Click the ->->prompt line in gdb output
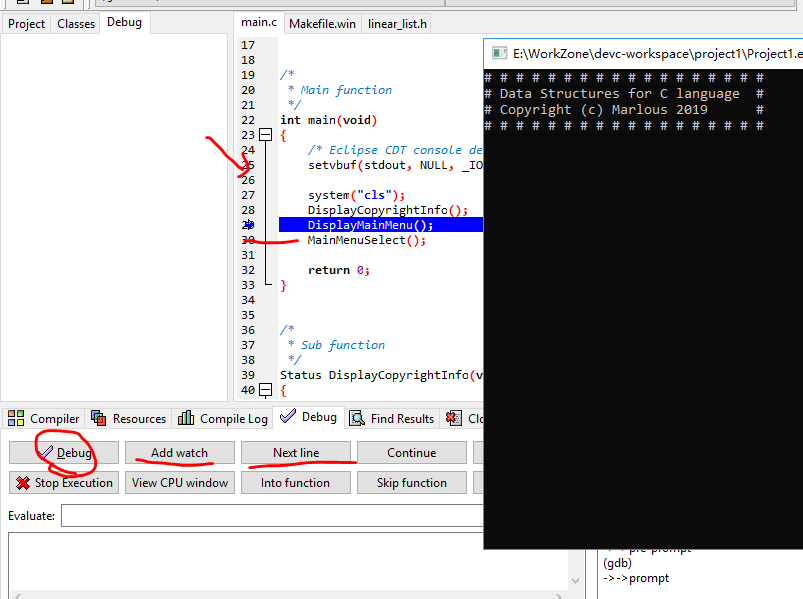This screenshot has height=599, width=803. [x=636, y=578]
